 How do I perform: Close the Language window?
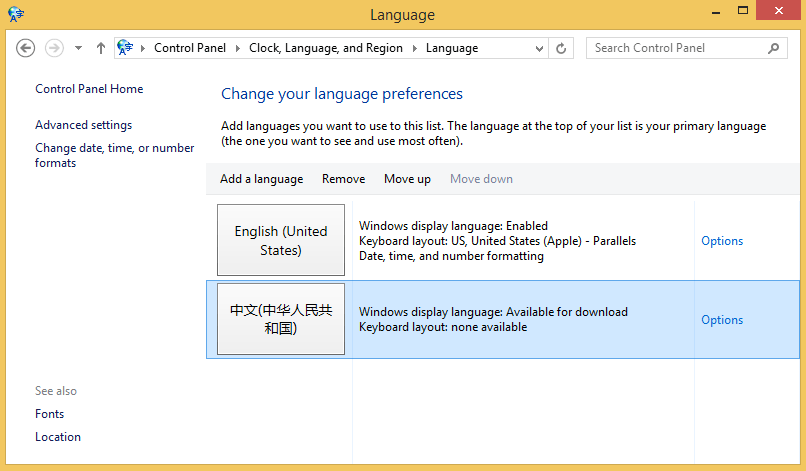click(x=779, y=10)
